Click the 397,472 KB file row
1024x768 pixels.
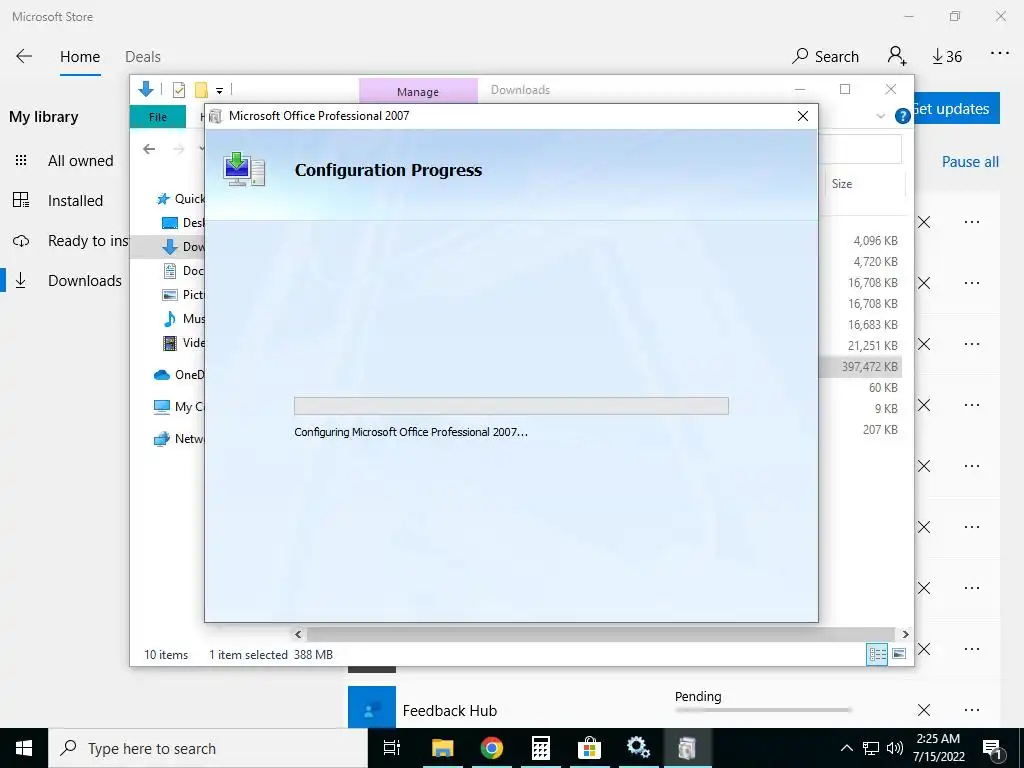860,366
